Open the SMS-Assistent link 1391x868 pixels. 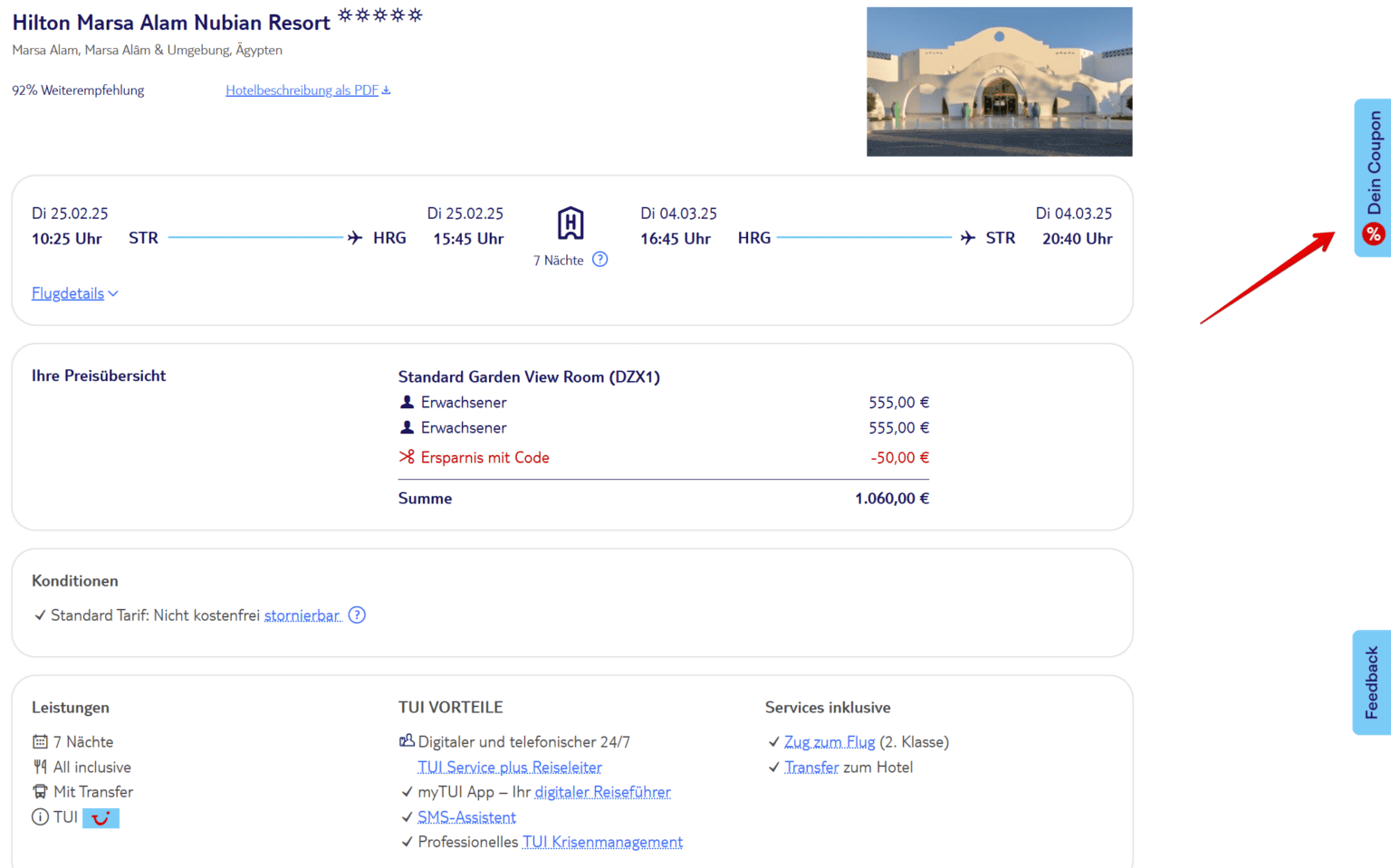point(466,817)
